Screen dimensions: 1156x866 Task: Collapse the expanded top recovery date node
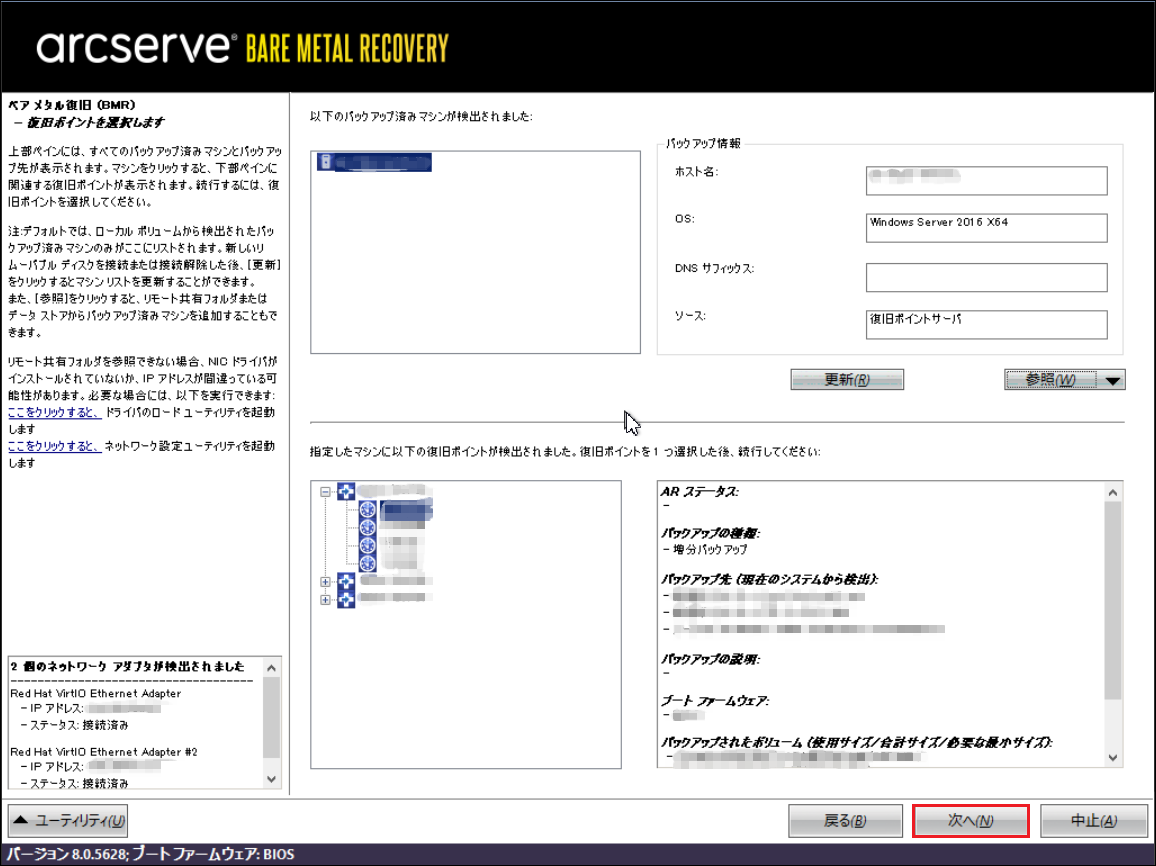(325, 492)
